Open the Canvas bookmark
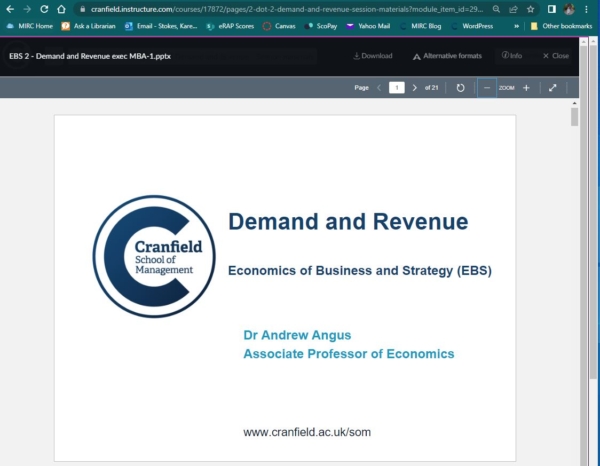The height and width of the screenshot is (466, 600). tap(281, 26)
